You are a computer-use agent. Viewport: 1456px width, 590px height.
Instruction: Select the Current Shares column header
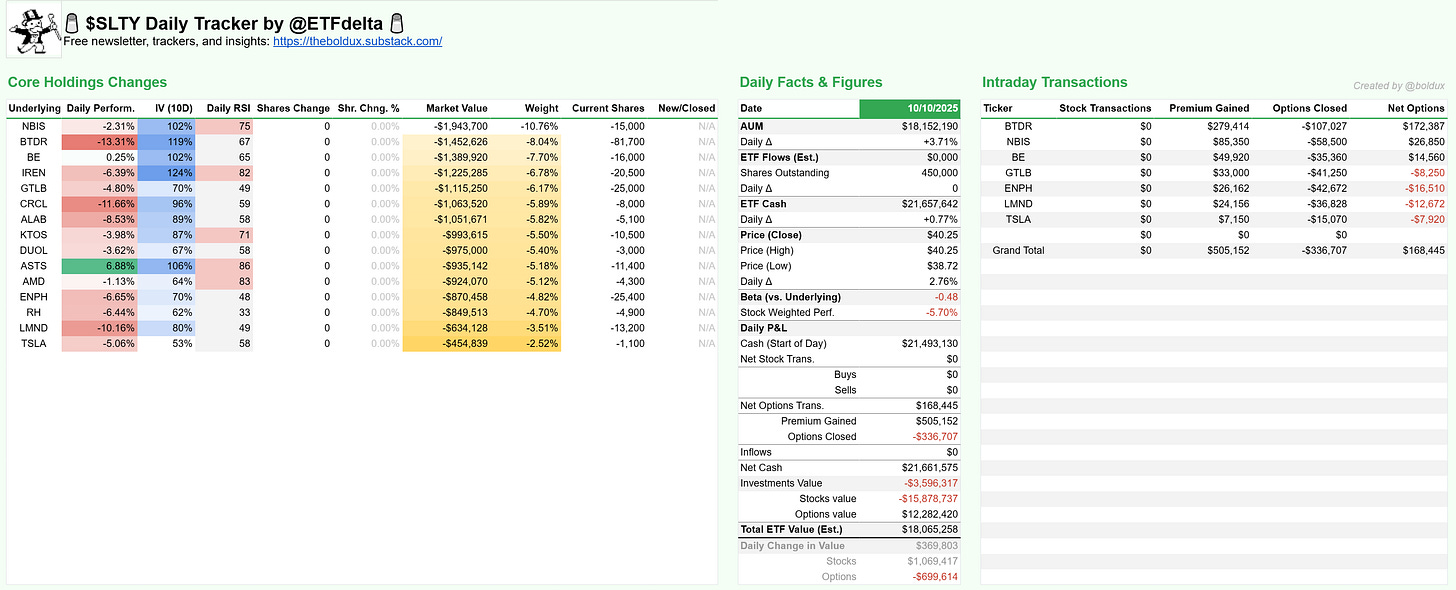(x=608, y=108)
